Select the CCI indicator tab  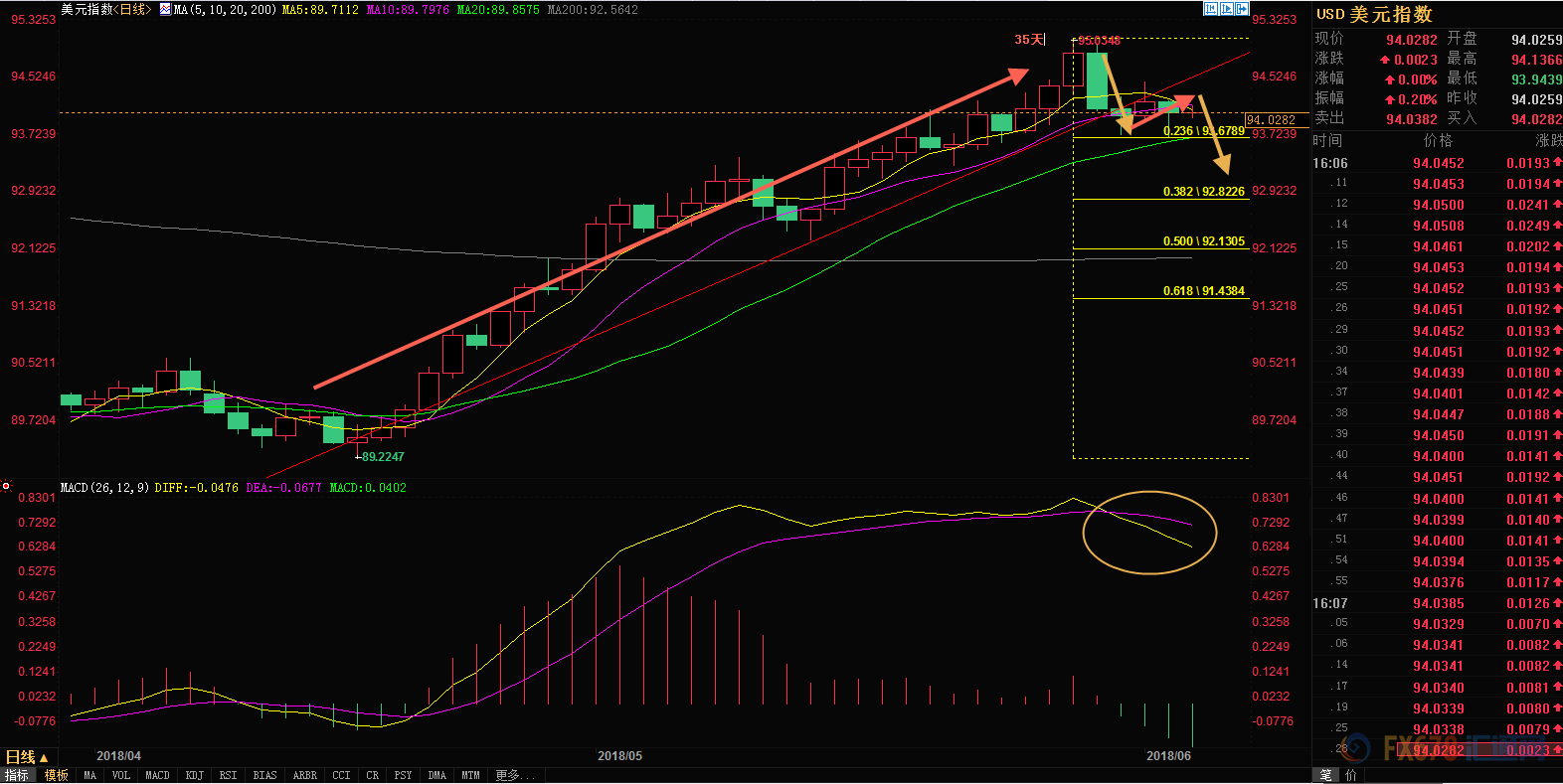[341, 775]
